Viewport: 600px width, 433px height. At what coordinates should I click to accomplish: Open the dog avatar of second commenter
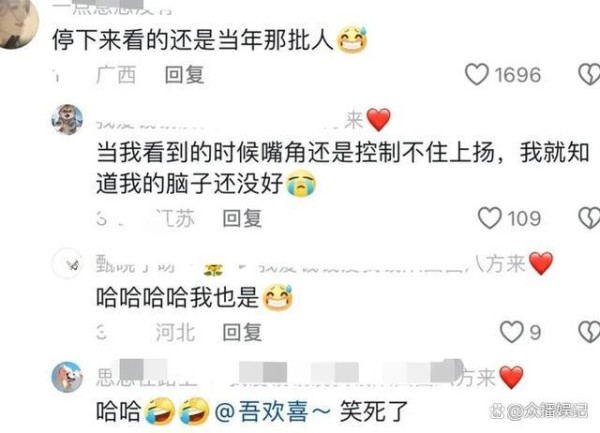(x=67, y=119)
